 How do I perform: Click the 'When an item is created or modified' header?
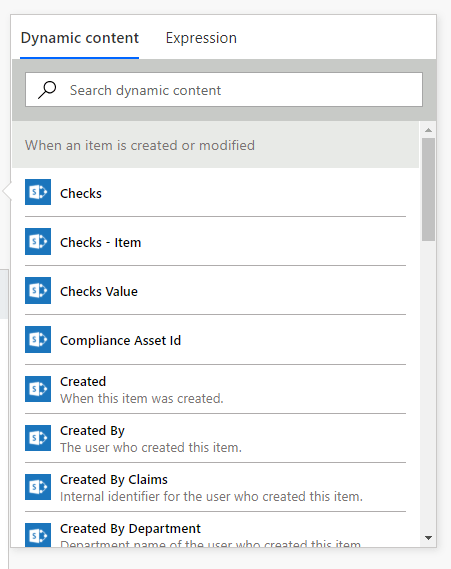pos(216,145)
